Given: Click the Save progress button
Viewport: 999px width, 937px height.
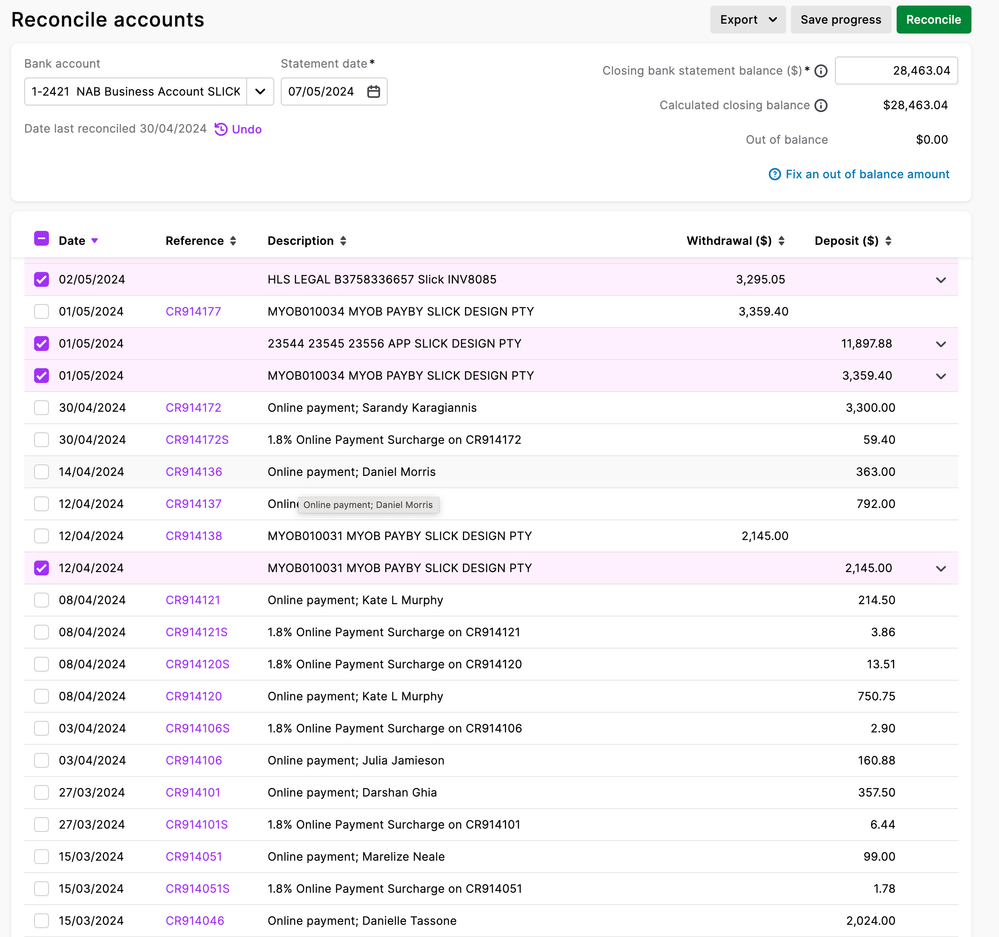Looking at the screenshot, I should tap(840, 20).
